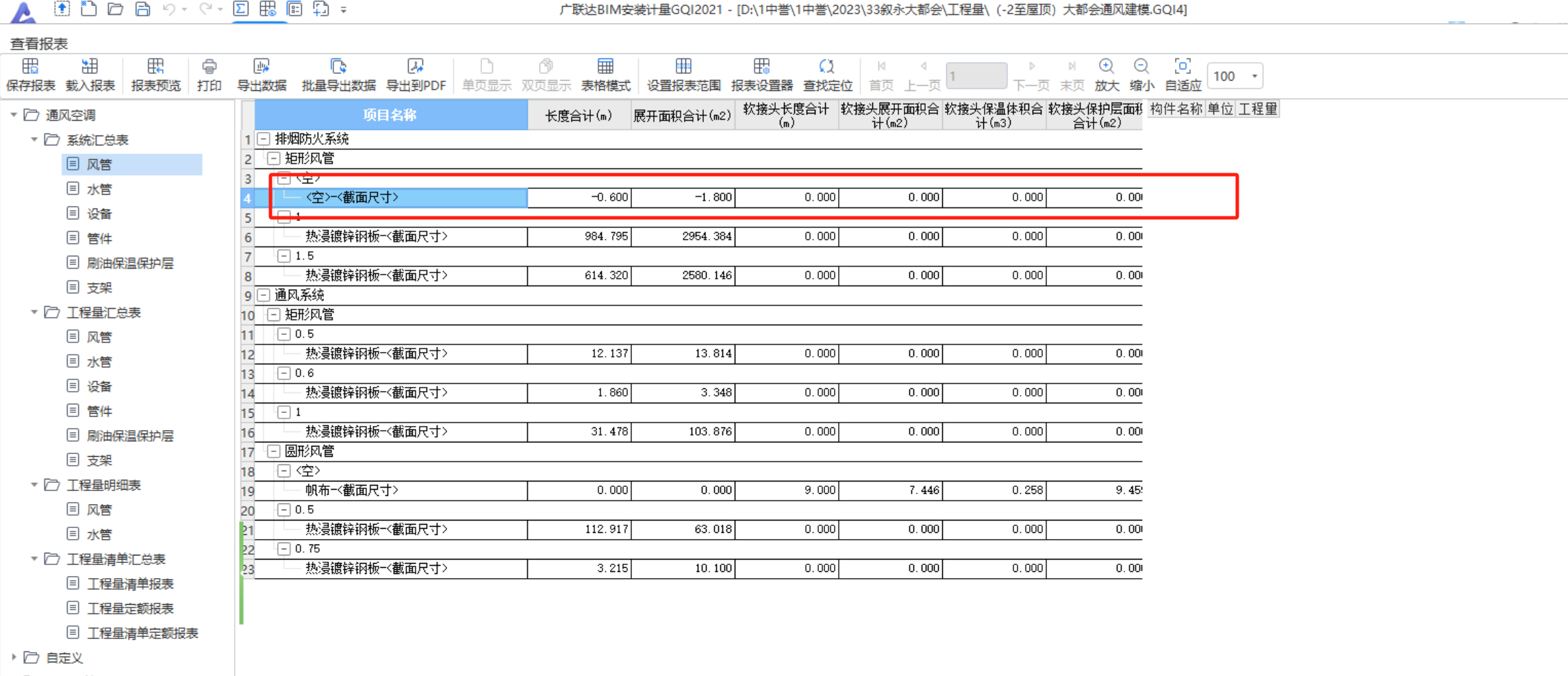Viewport: 1568px width, 676px height.
Task: Select 支架 under 工程量汇总表
Action: pos(99,460)
